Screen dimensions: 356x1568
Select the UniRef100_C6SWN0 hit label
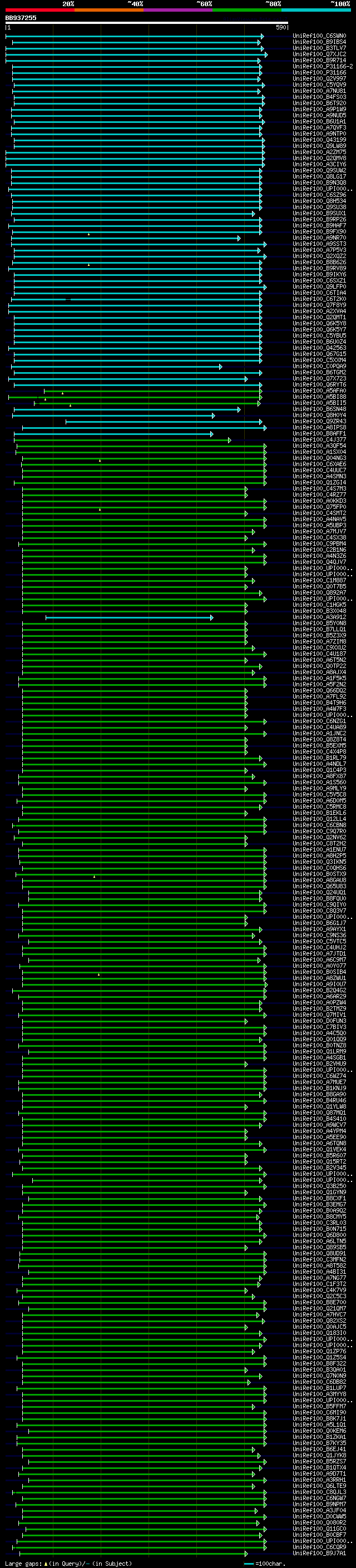click(x=319, y=36)
